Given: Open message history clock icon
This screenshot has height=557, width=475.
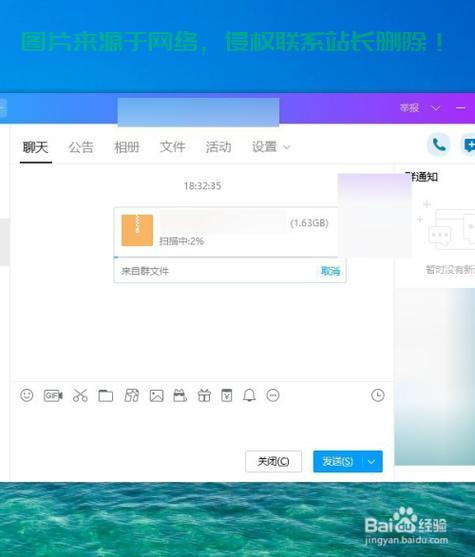Looking at the screenshot, I should pos(378,395).
